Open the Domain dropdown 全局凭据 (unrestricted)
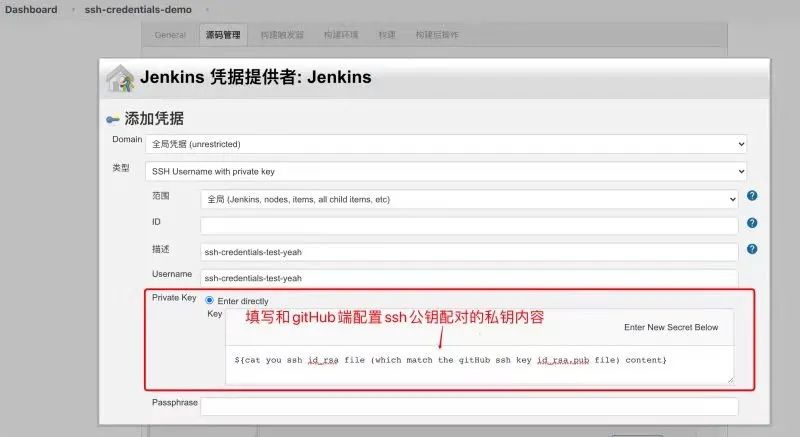800x437 pixels. click(x=446, y=144)
